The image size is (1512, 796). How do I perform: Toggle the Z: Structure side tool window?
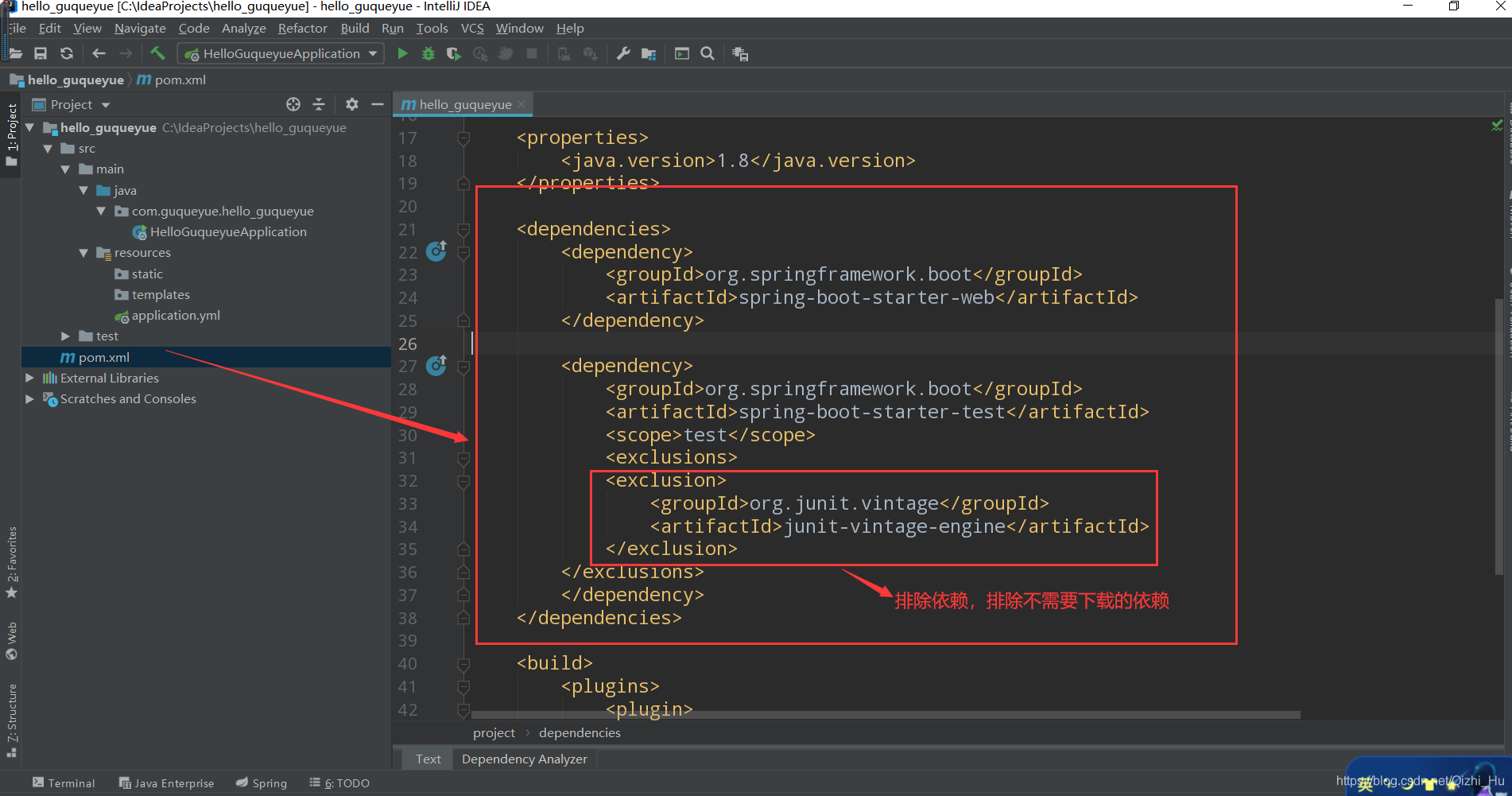tap(11, 720)
